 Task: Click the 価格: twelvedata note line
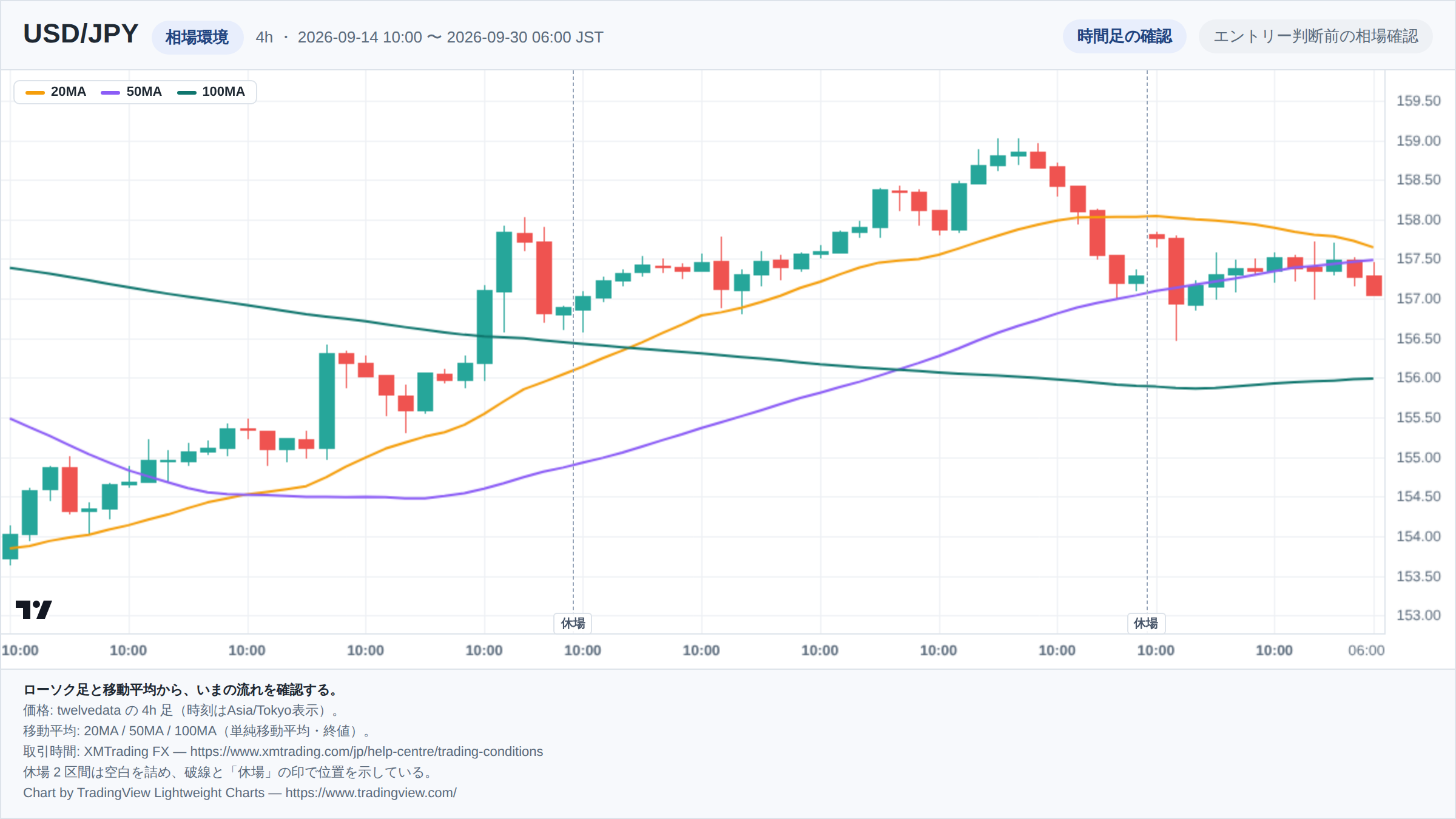[182, 710]
